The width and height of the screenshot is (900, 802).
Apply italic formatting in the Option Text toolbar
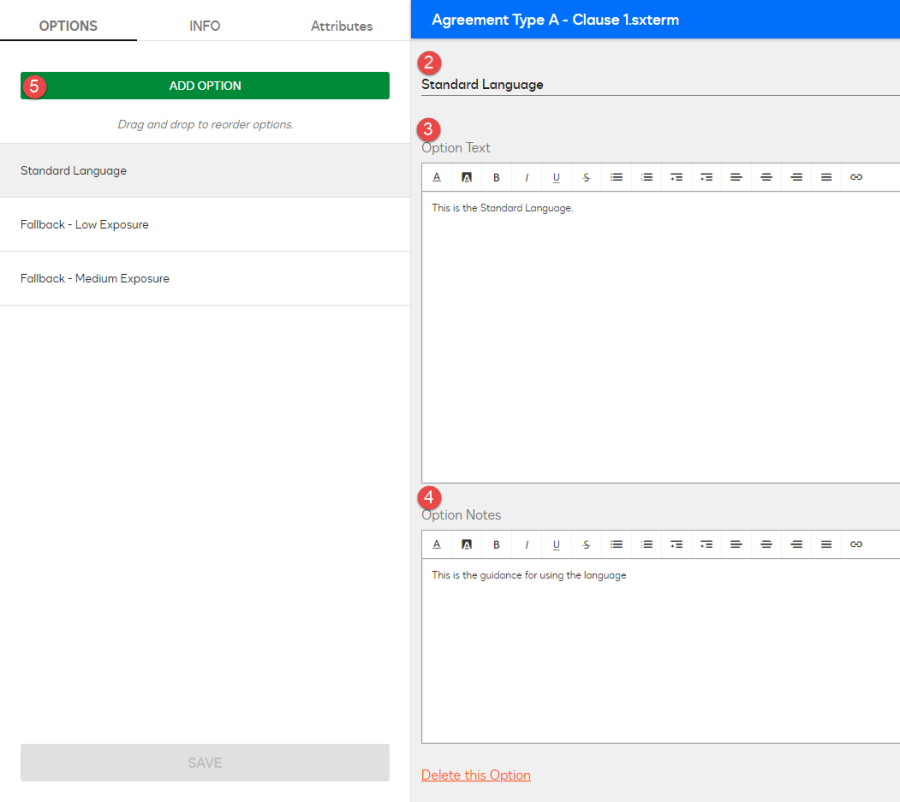click(527, 177)
